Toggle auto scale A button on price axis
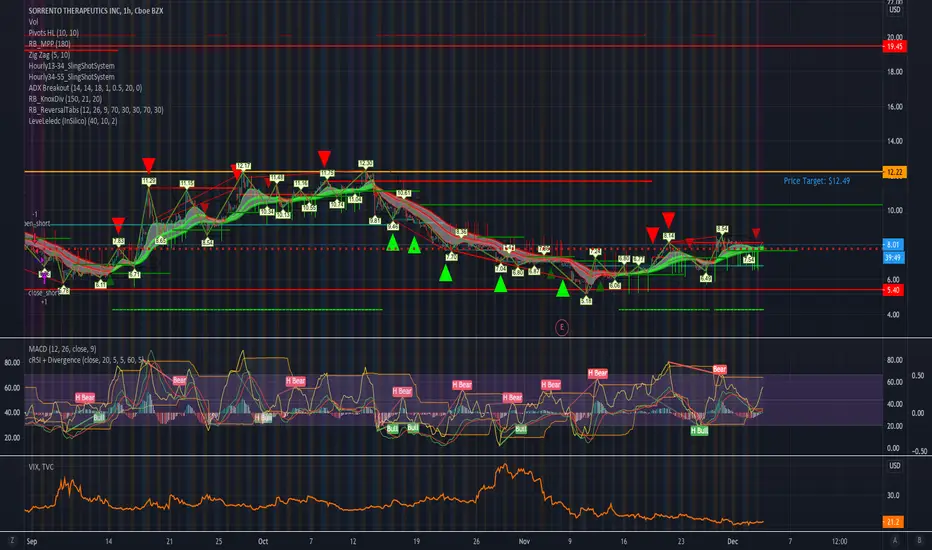 (895, 540)
